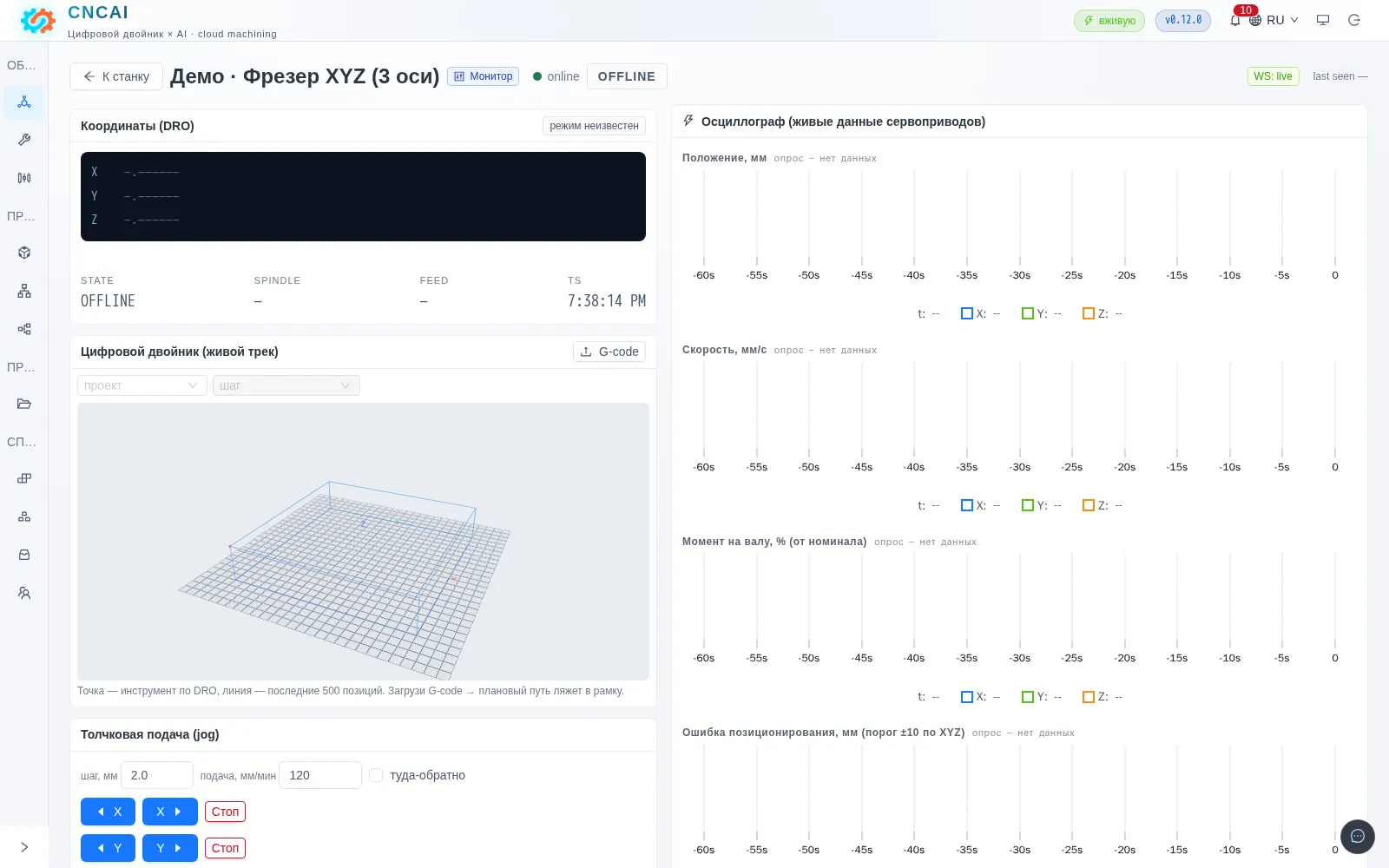Open the network nodes sidebar icon
Viewport: 1389px width, 868px height.
tap(24, 102)
